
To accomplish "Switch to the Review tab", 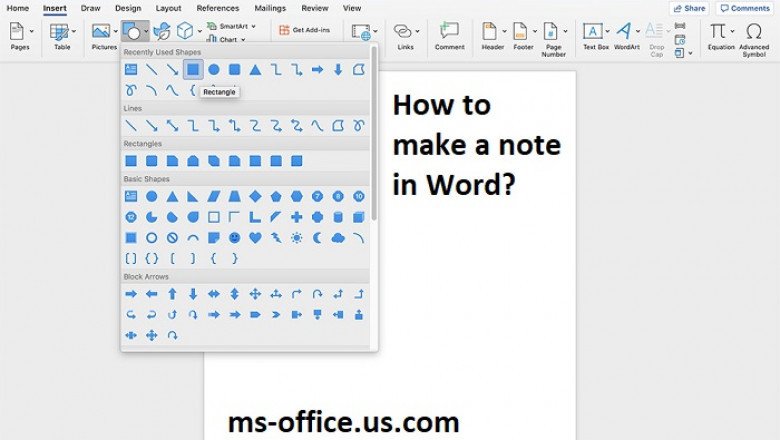I will [x=314, y=8].
